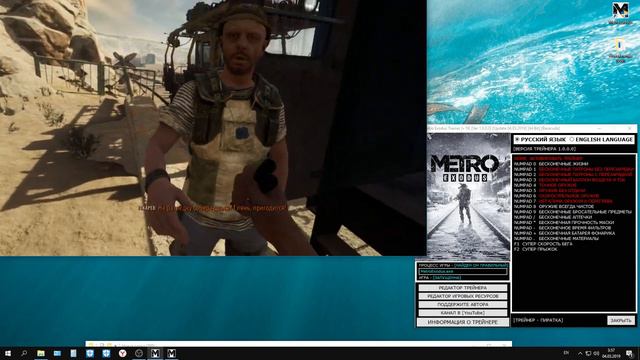The image size is (640, 360).
Task: Expand hidden tray icons chevron
Action: tap(580, 353)
